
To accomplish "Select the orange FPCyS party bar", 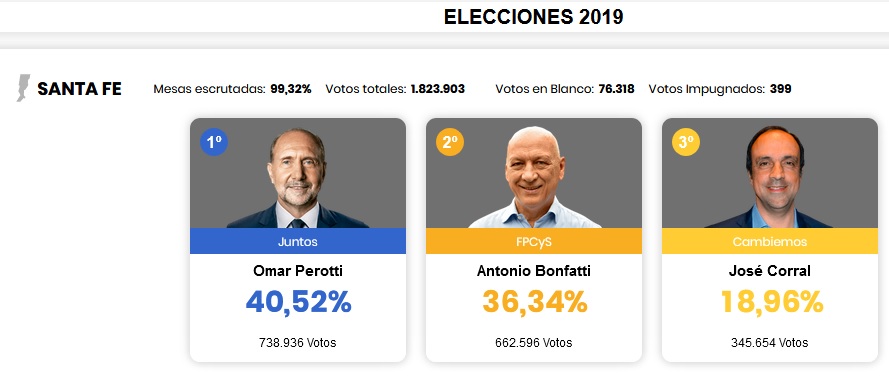I will point(534,241).
